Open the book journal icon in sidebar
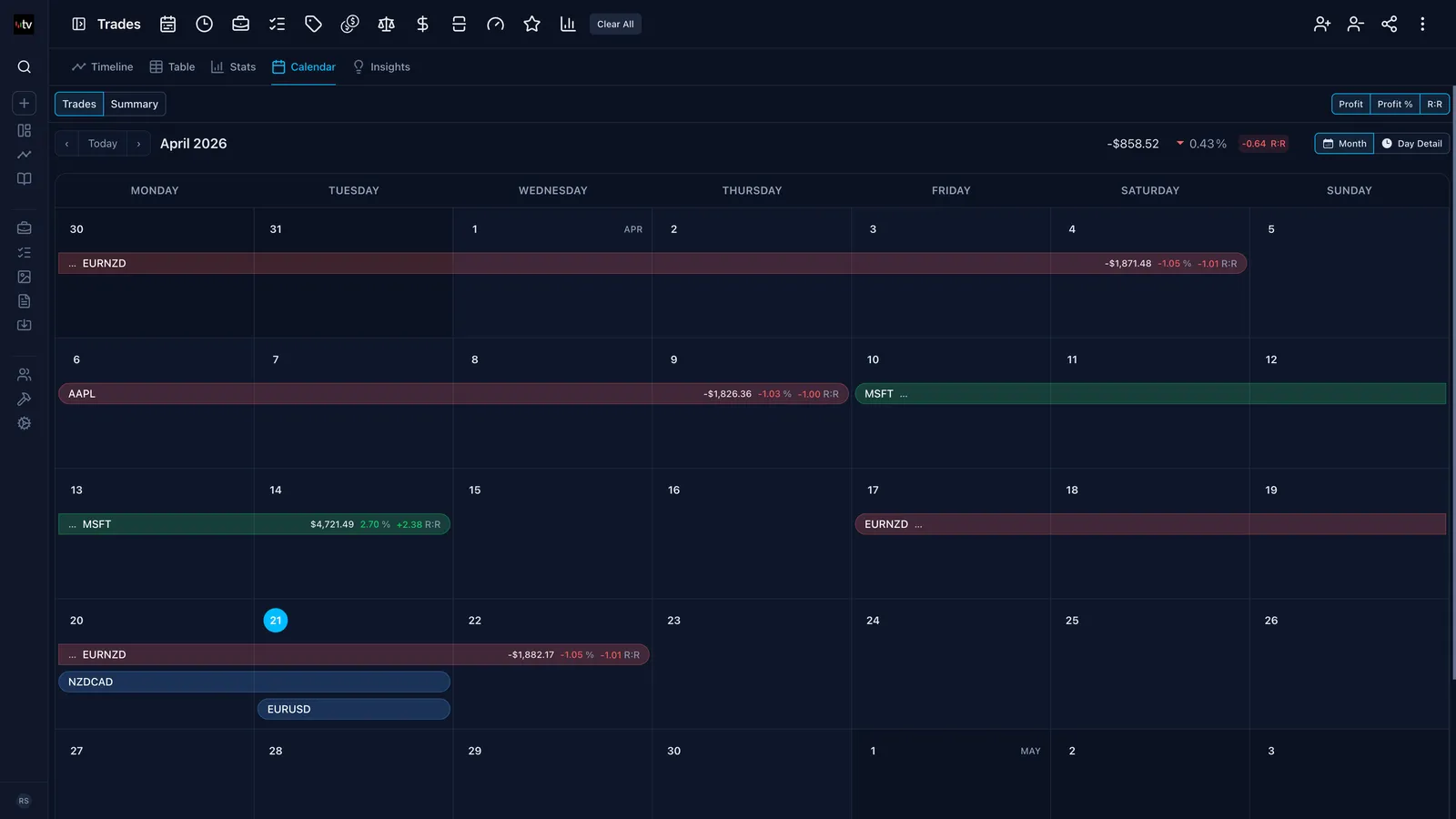The image size is (1456, 819). tap(25, 178)
